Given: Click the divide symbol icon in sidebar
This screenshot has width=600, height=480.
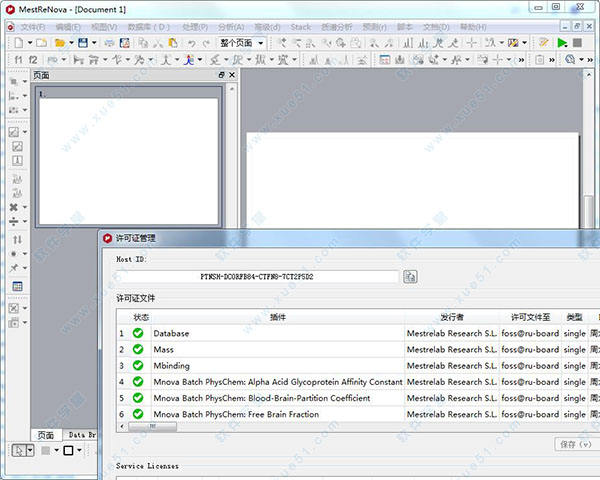Looking at the screenshot, I should pos(14,221).
